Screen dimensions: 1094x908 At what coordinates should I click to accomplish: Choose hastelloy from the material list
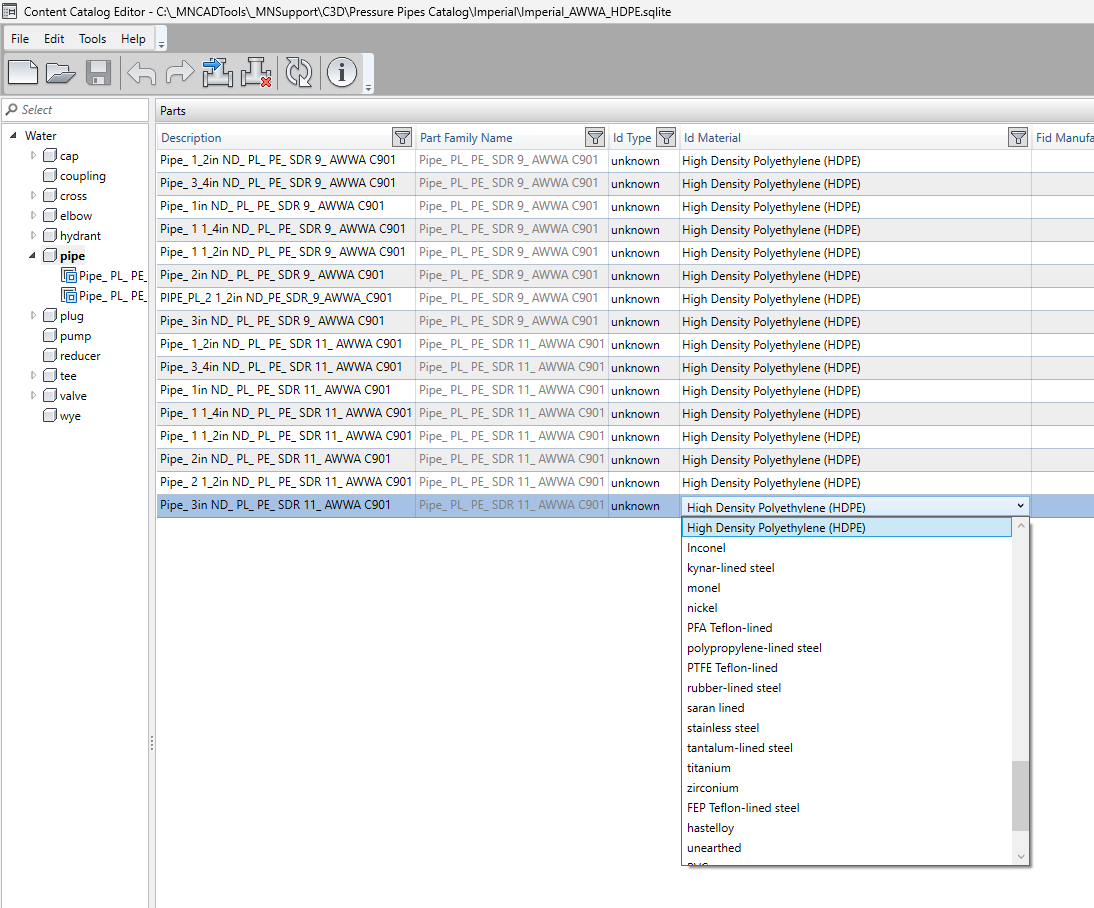pos(846,828)
